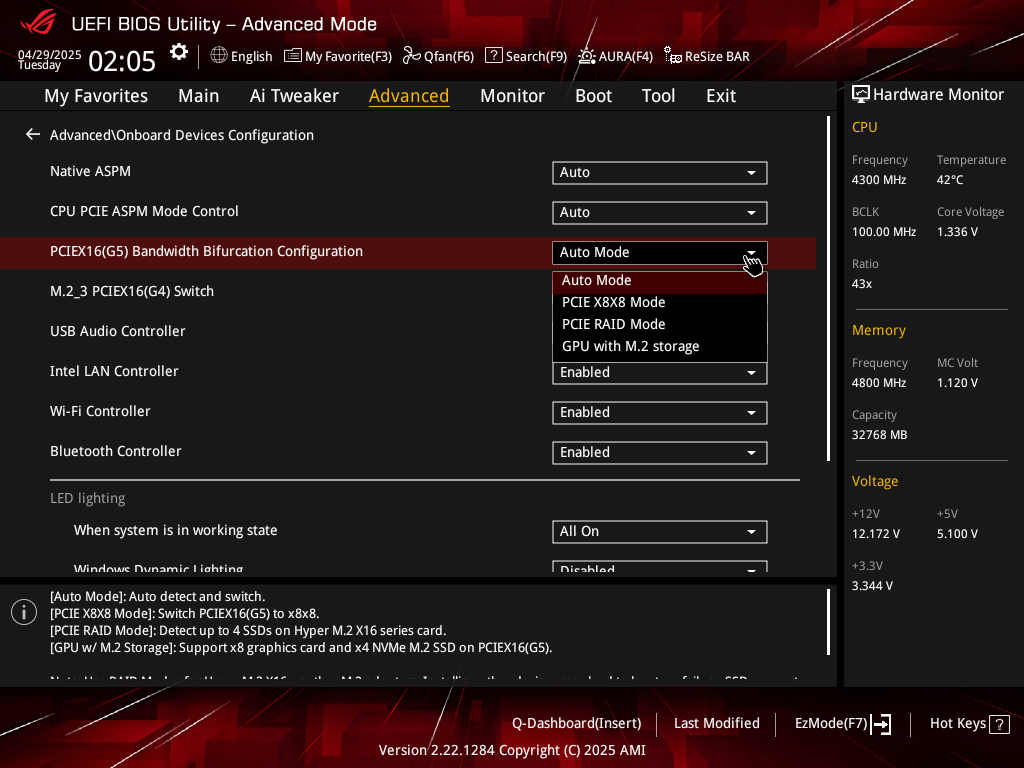Click the LED lighting section heading

point(88,498)
